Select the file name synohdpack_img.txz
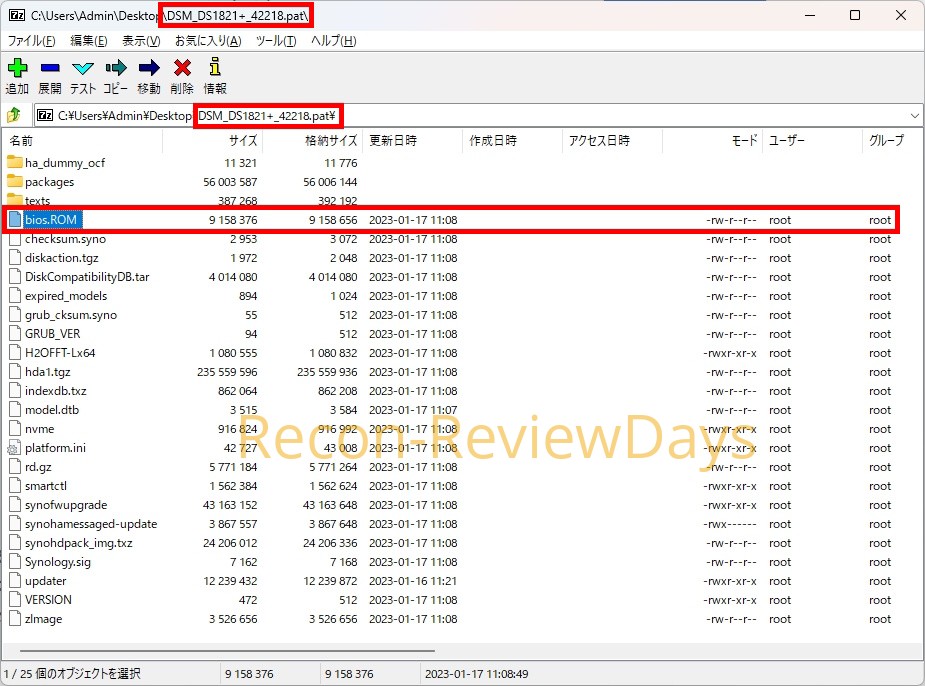This screenshot has height=686, width=925. coord(78,543)
